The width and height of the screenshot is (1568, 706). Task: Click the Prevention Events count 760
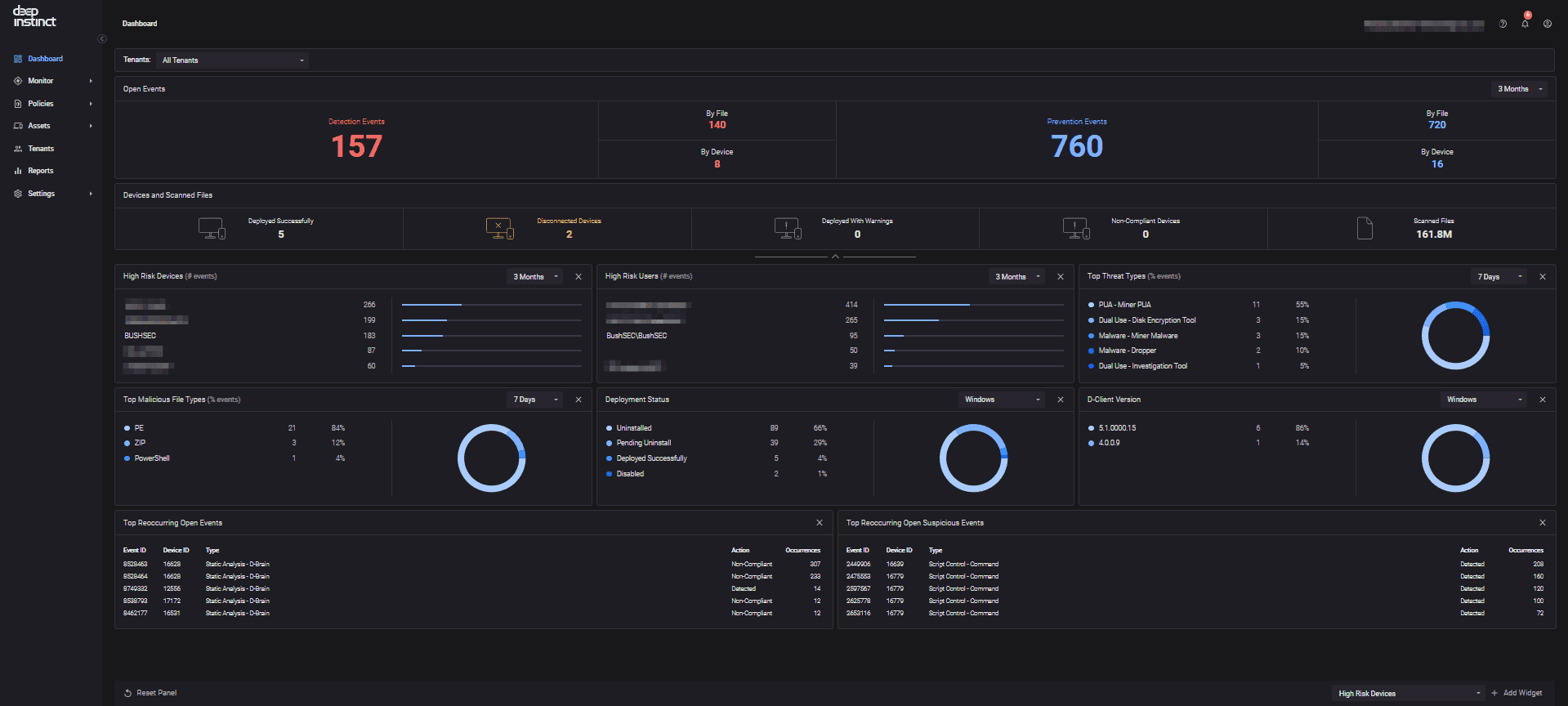click(1077, 146)
